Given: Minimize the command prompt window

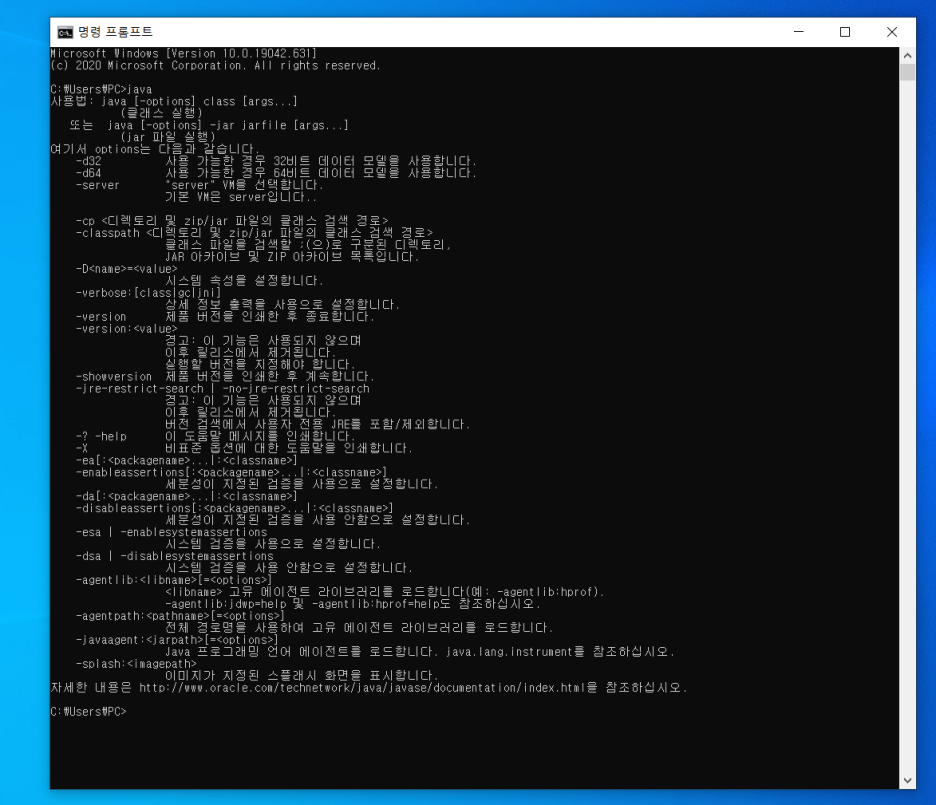Looking at the screenshot, I should click(x=798, y=32).
